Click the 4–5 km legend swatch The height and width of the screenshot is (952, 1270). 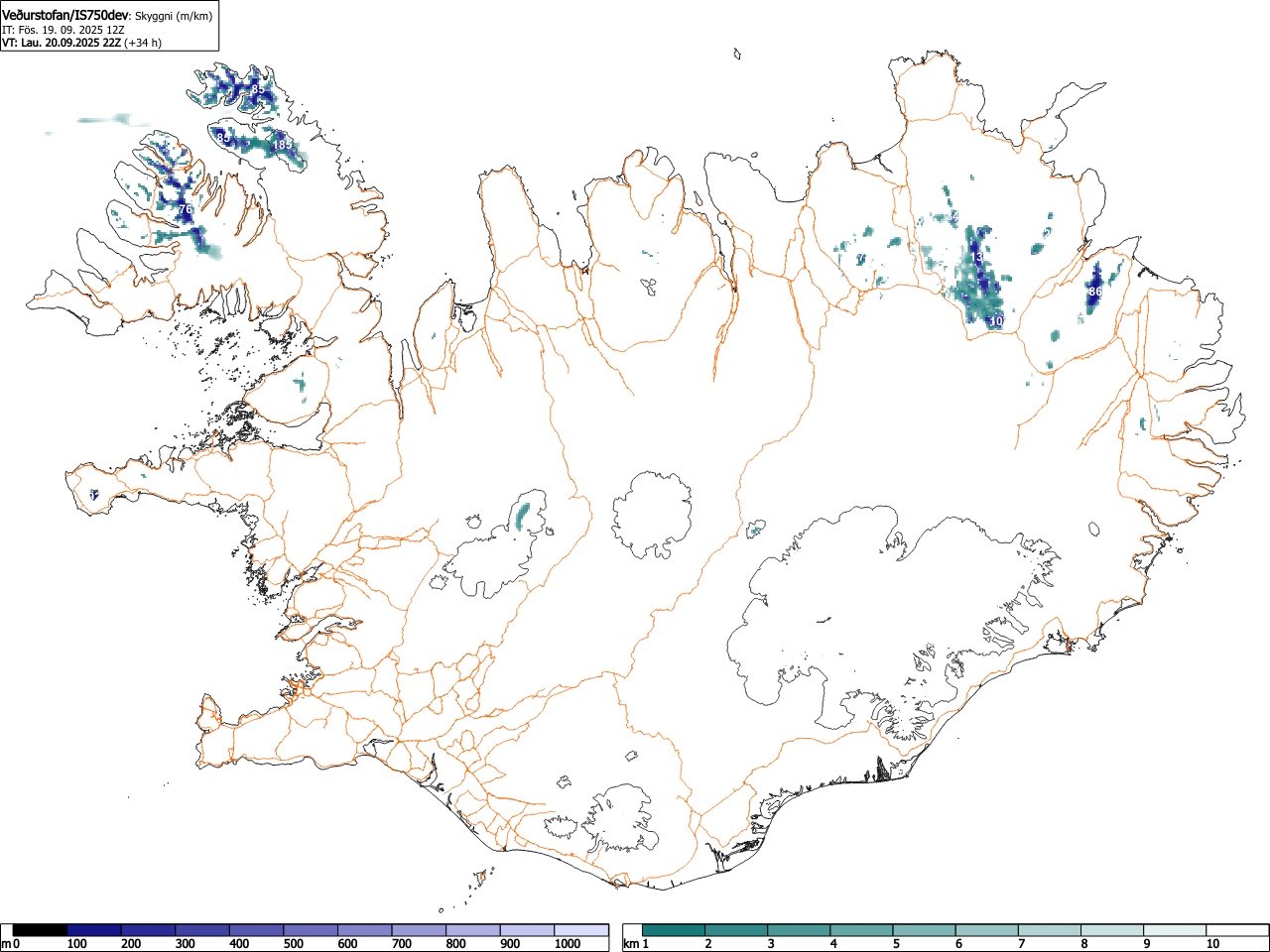point(861,930)
